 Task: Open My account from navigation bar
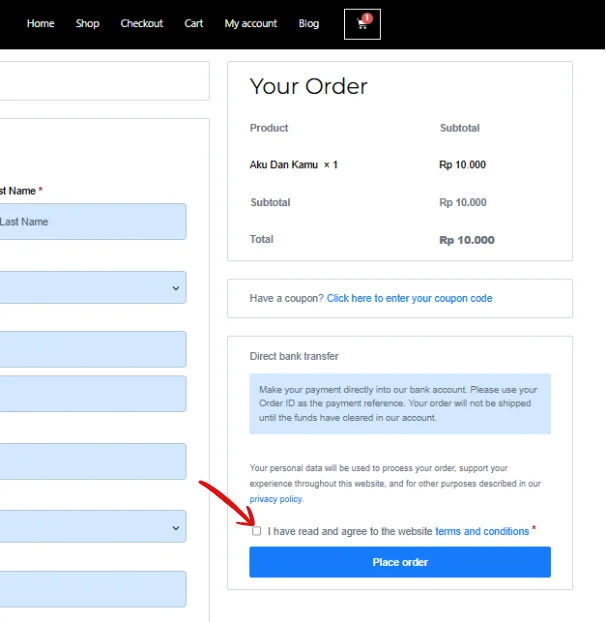pyautogui.click(x=251, y=23)
